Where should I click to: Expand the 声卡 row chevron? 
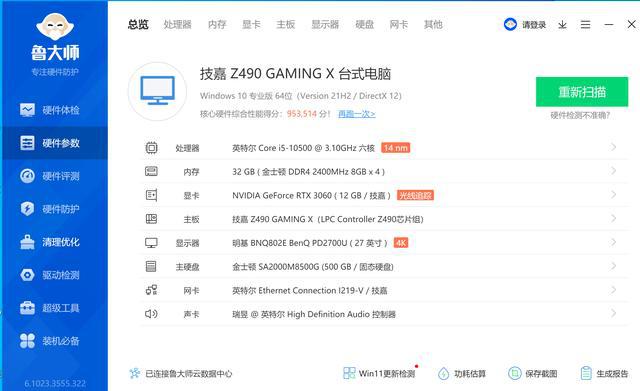[613, 313]
